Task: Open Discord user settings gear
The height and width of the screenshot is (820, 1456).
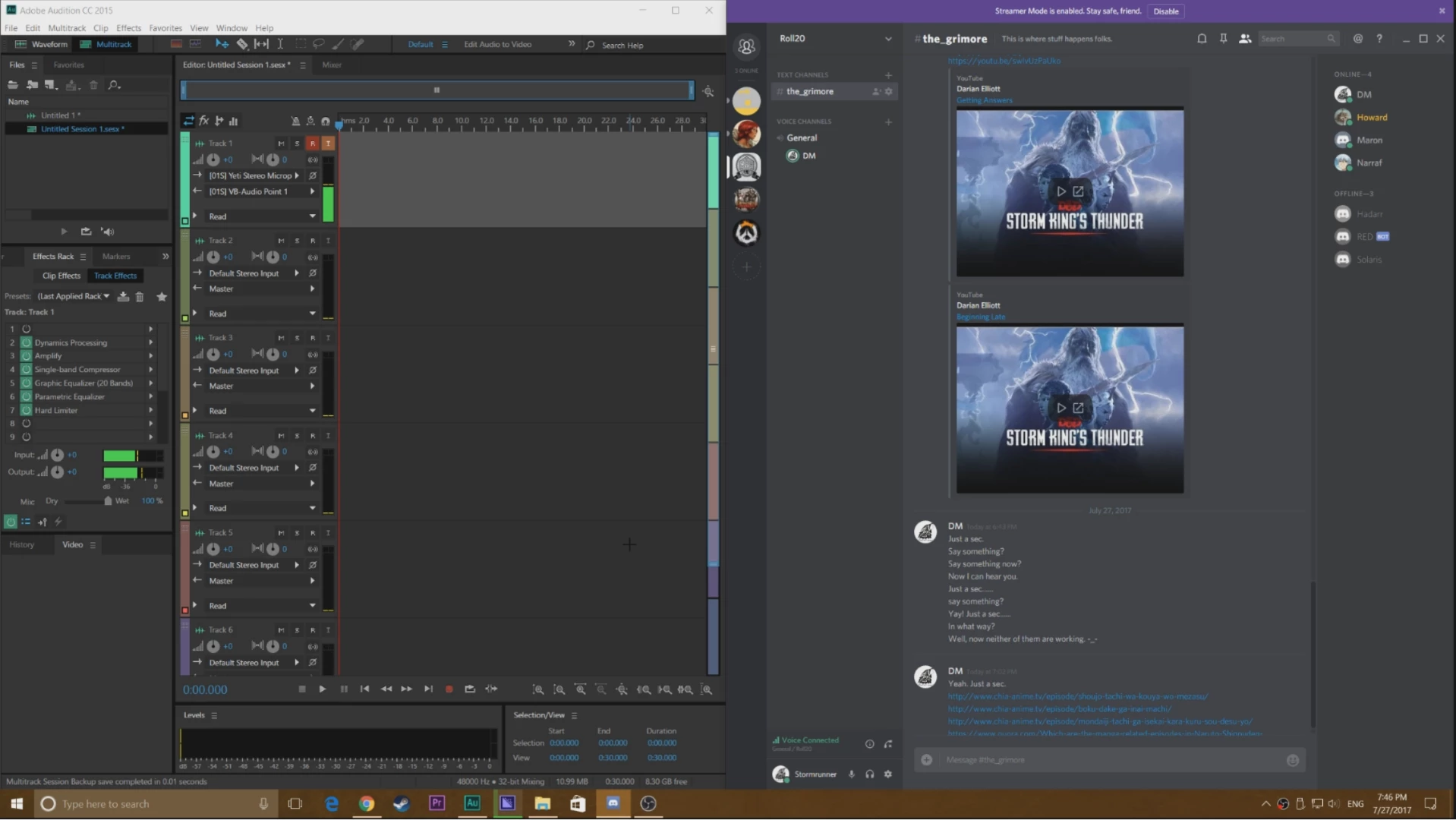Action: [888, 774]
